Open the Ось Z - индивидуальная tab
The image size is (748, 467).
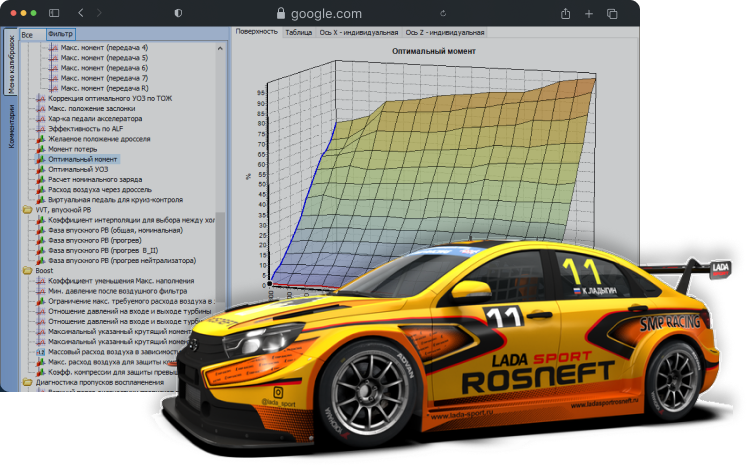click(445, 32)
